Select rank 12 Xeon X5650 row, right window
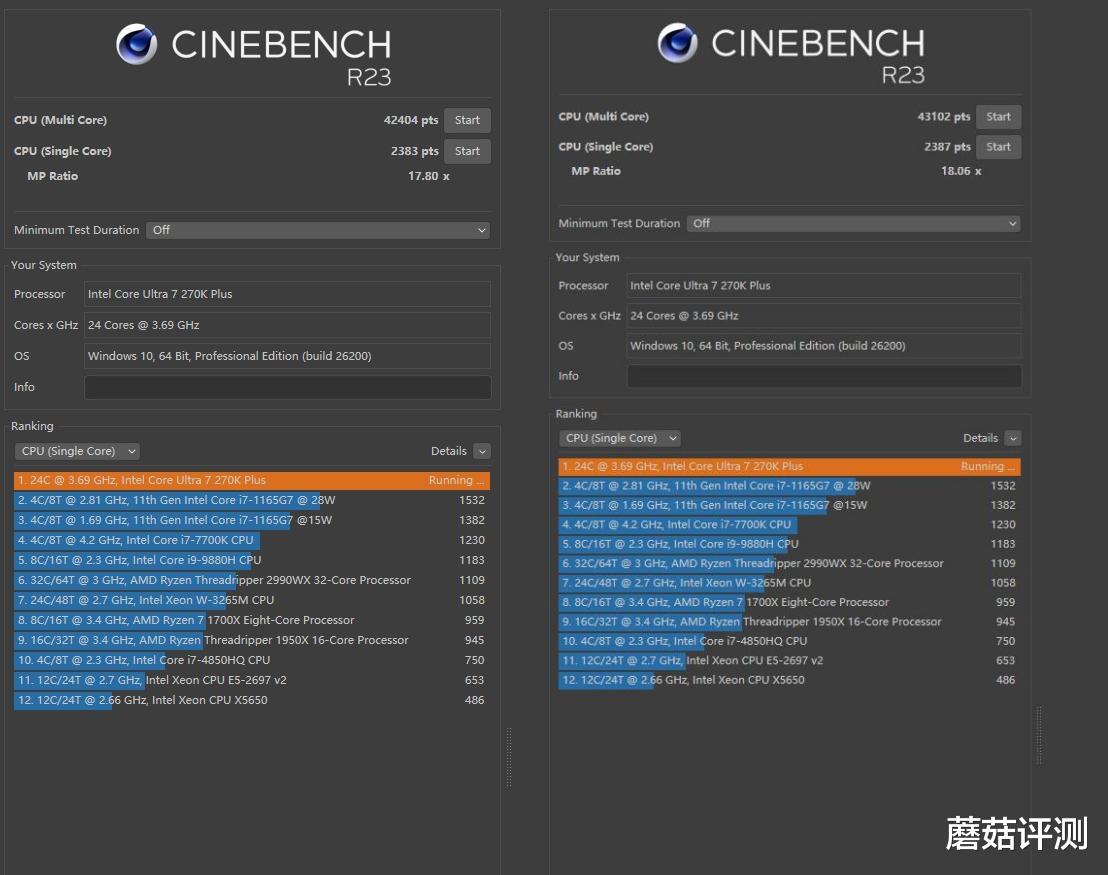This screenshot has height=875, width=1108. pos(789,681)
